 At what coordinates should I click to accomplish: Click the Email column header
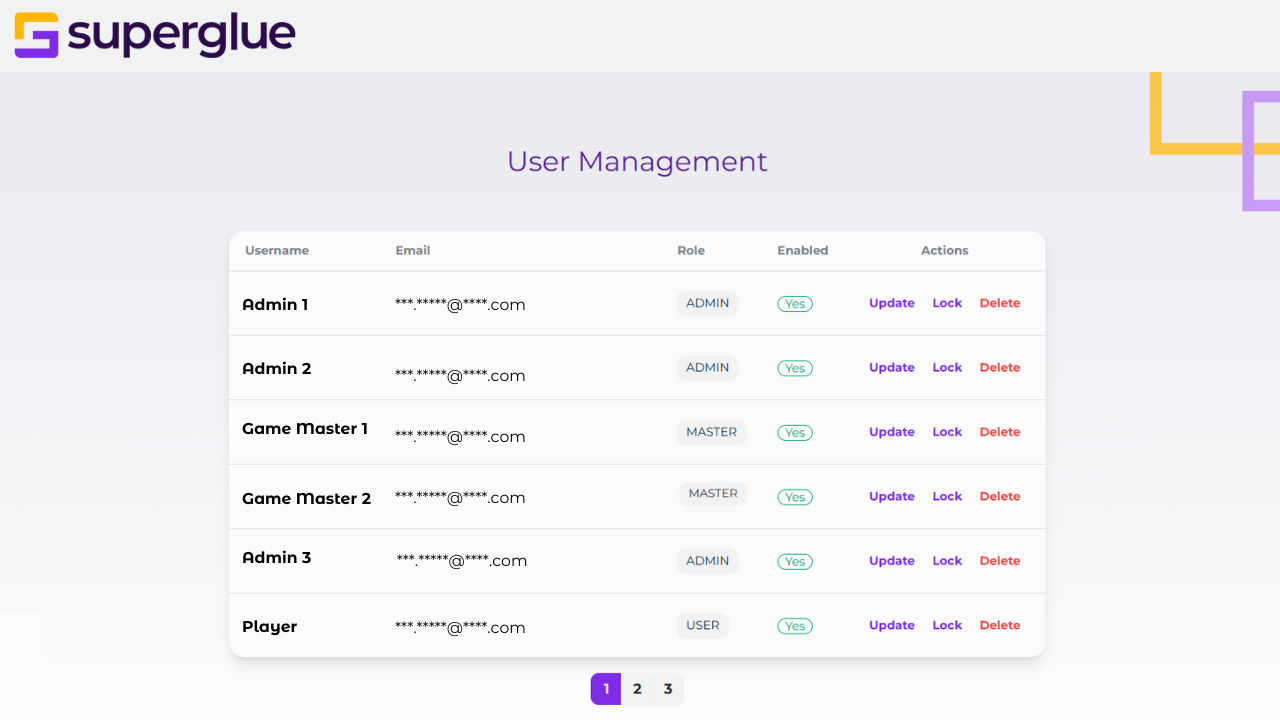(x=413, y=251)
